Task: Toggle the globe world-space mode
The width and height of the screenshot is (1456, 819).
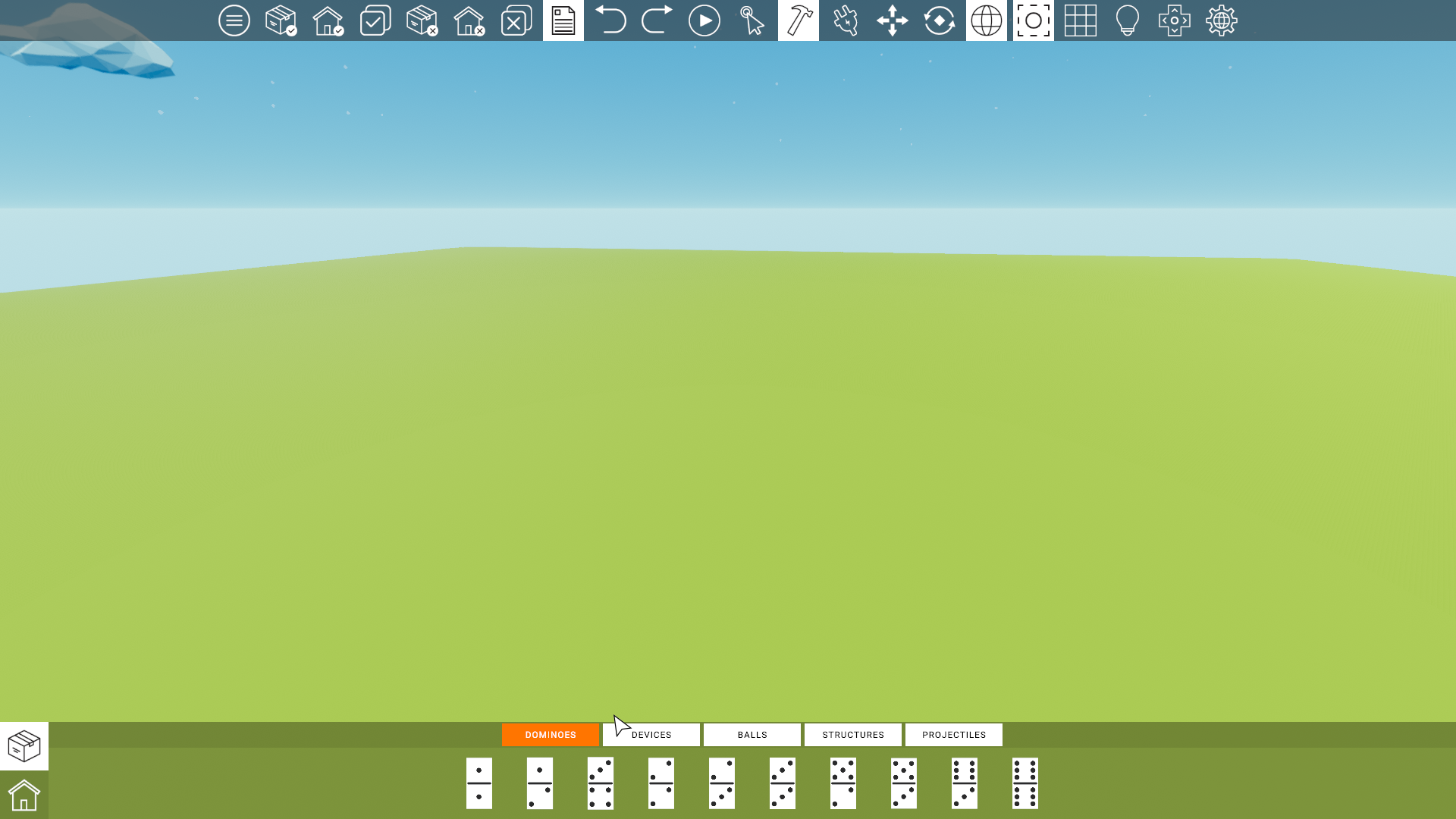Action: pyautogui.click(x=987, y=20)
